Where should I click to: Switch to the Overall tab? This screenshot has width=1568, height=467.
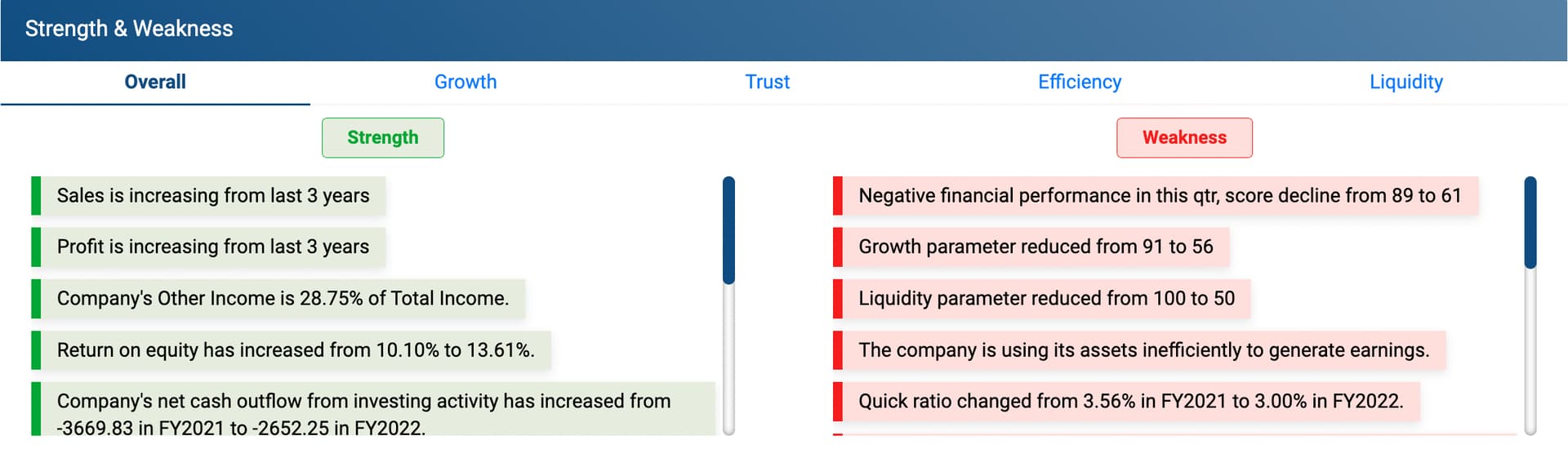[155, 82]
